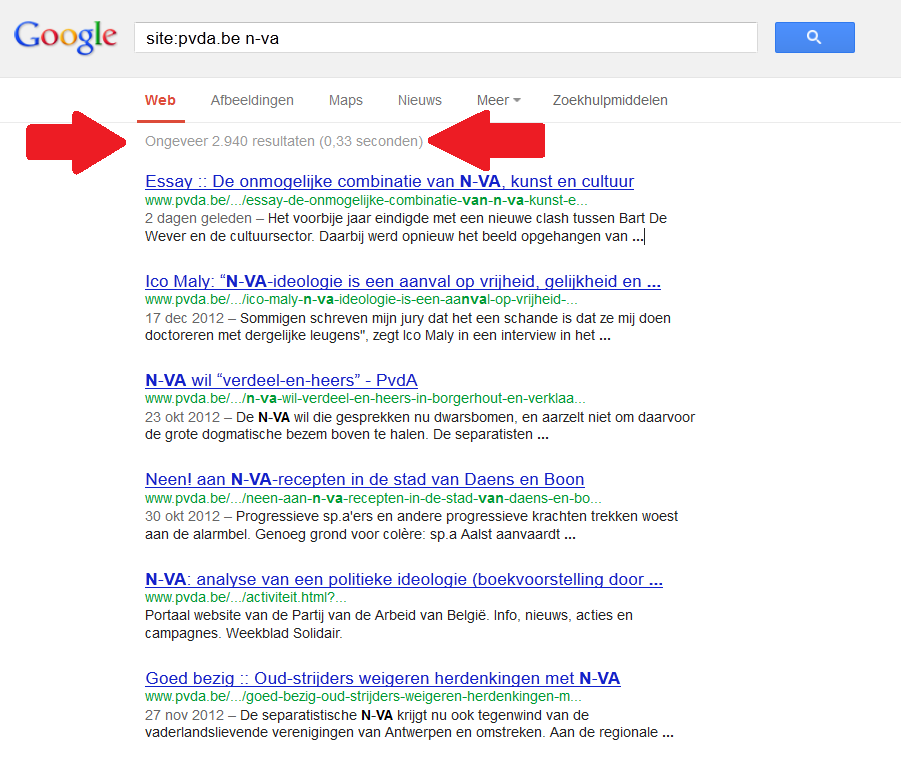Click the results count text Ongeveer 2.940 resultaten
The image size is (901, 759).
283,141
